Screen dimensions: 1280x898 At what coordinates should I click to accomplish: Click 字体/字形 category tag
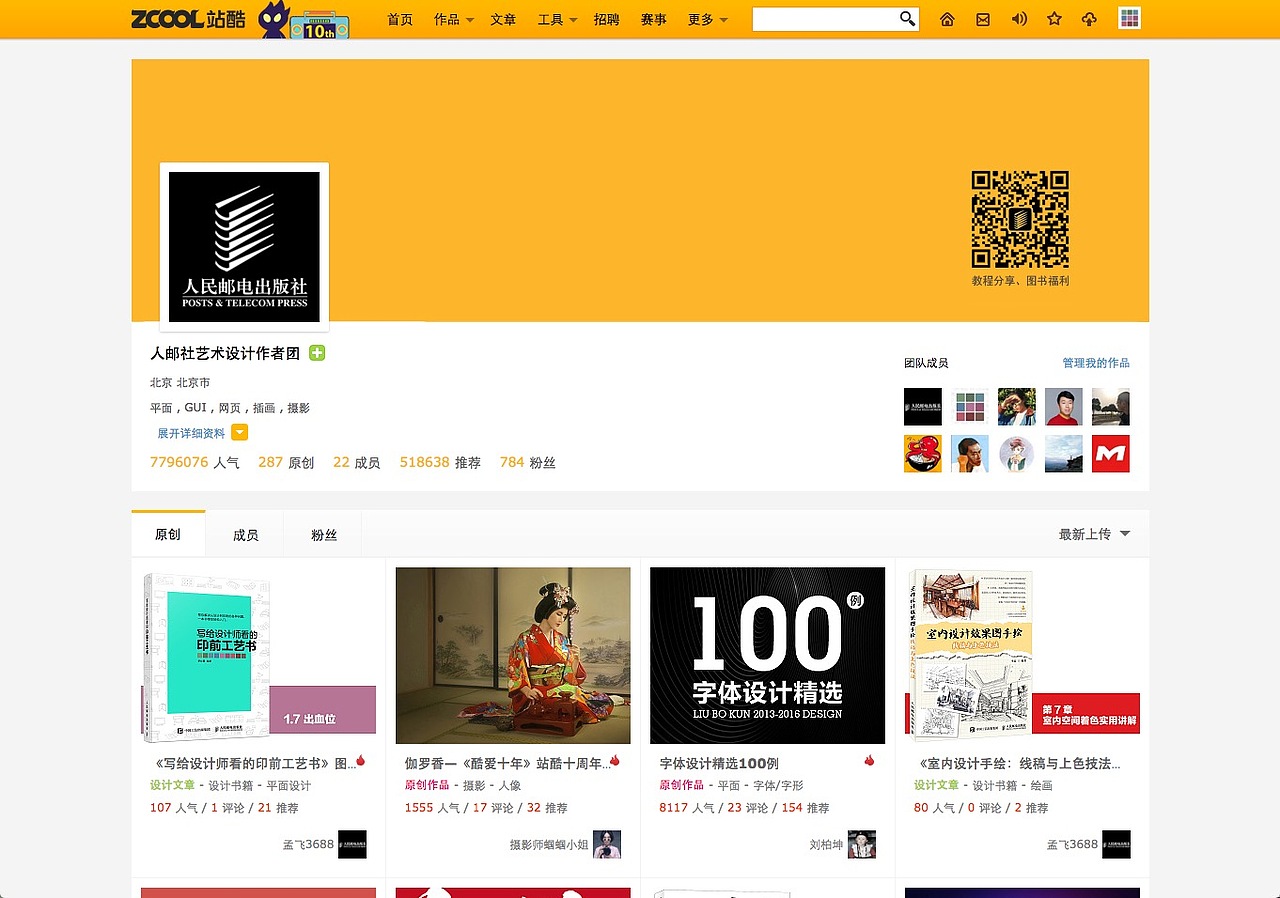coord(778,785)
